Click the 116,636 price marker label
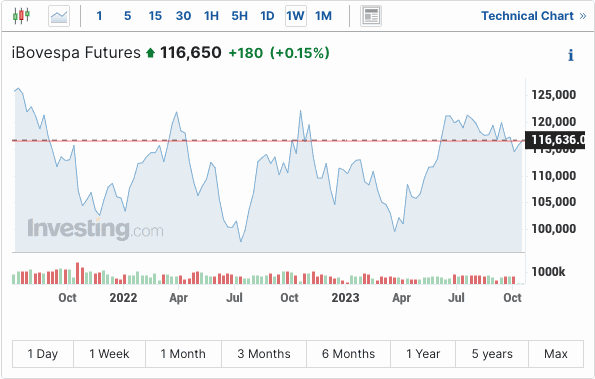This screenshot has width=595, height=379. (x=555, y=140)
